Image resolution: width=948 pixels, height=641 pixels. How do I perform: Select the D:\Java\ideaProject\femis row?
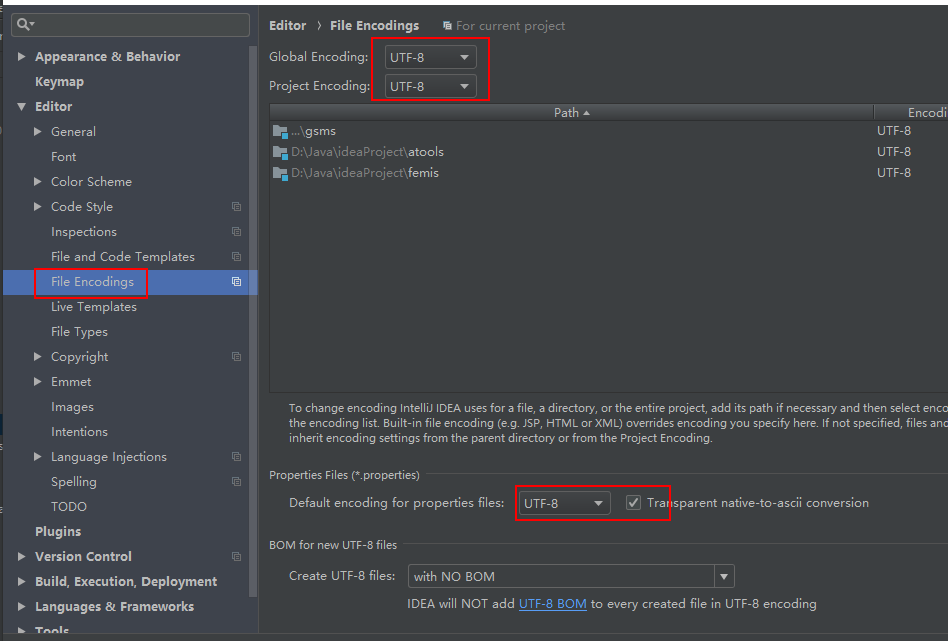click(609, 173)
